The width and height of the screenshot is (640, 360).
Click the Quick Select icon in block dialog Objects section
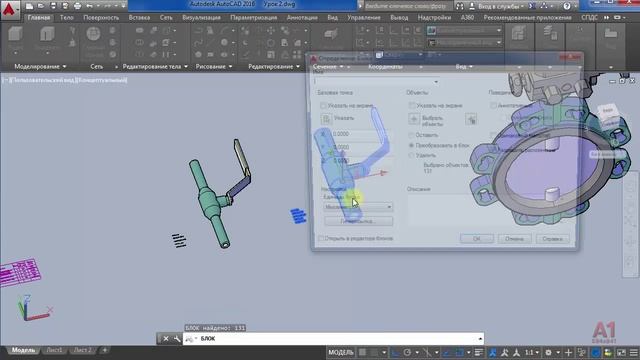coord(471,119)
